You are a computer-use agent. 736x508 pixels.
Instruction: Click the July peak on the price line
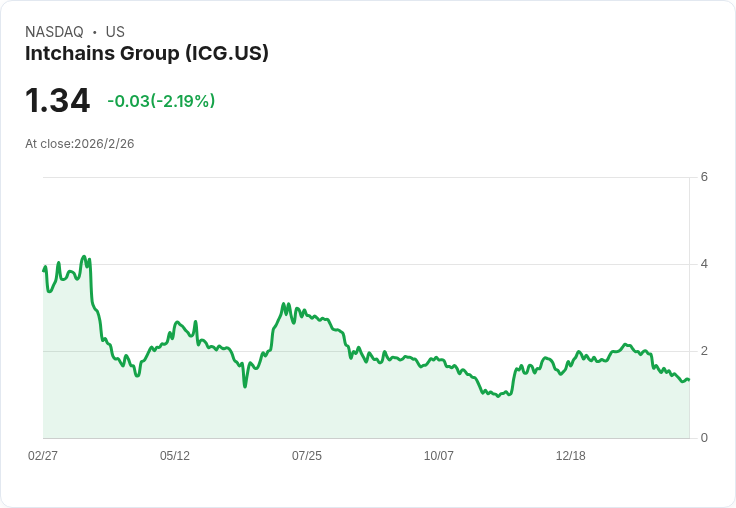tap(284, 304)
